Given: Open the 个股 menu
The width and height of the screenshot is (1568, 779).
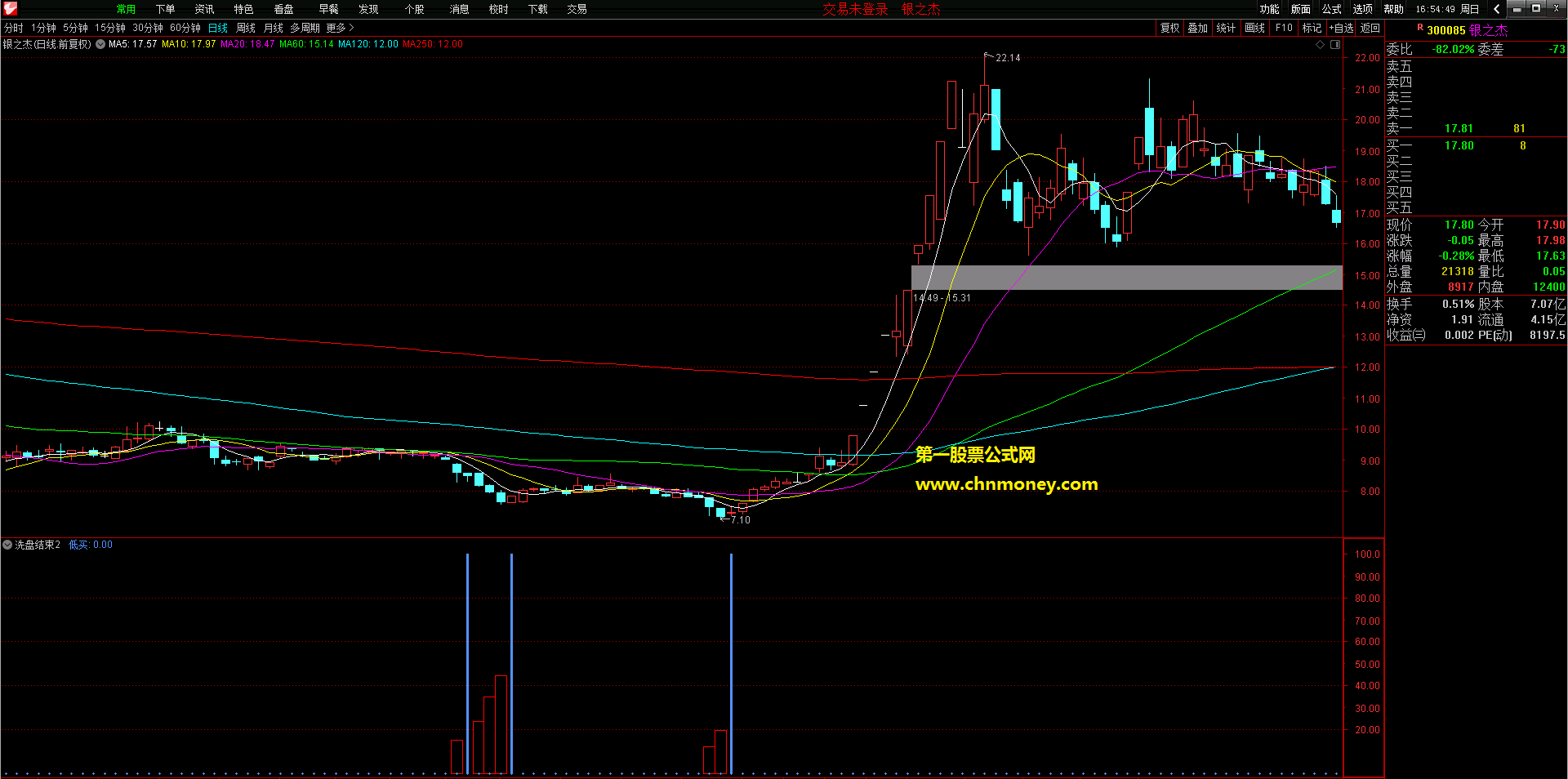Looking at the screenshot, I should pos(415,9).
